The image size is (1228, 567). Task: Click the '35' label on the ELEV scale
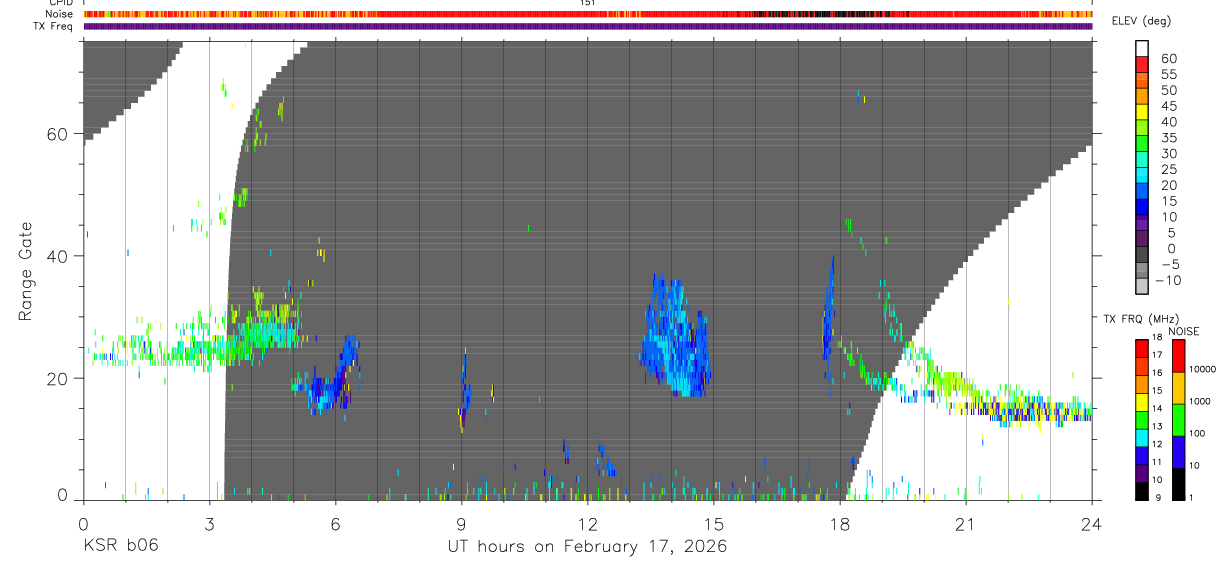tap(1167, 138)
